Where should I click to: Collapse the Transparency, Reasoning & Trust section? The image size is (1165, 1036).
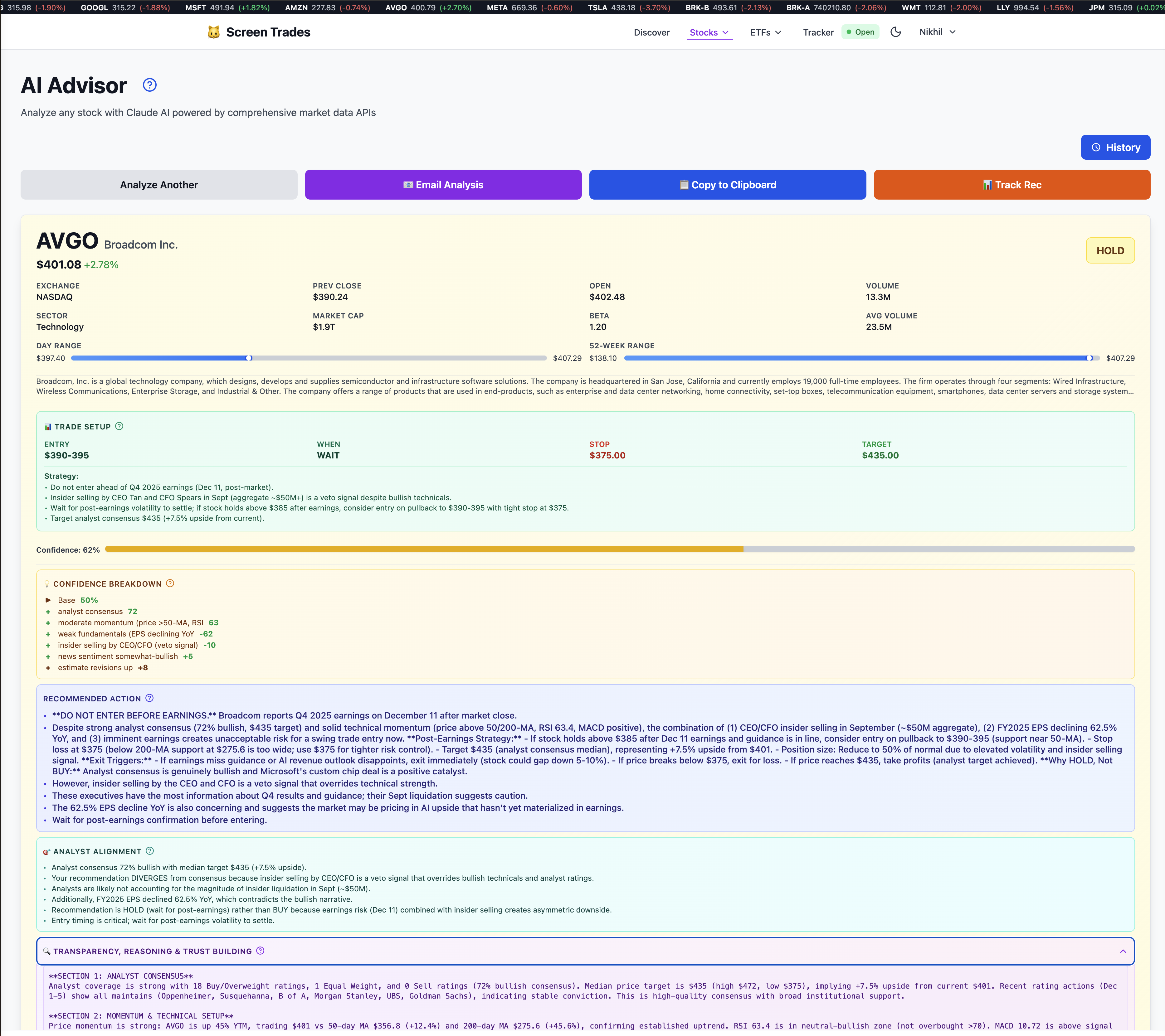[x=1123, y=951]
